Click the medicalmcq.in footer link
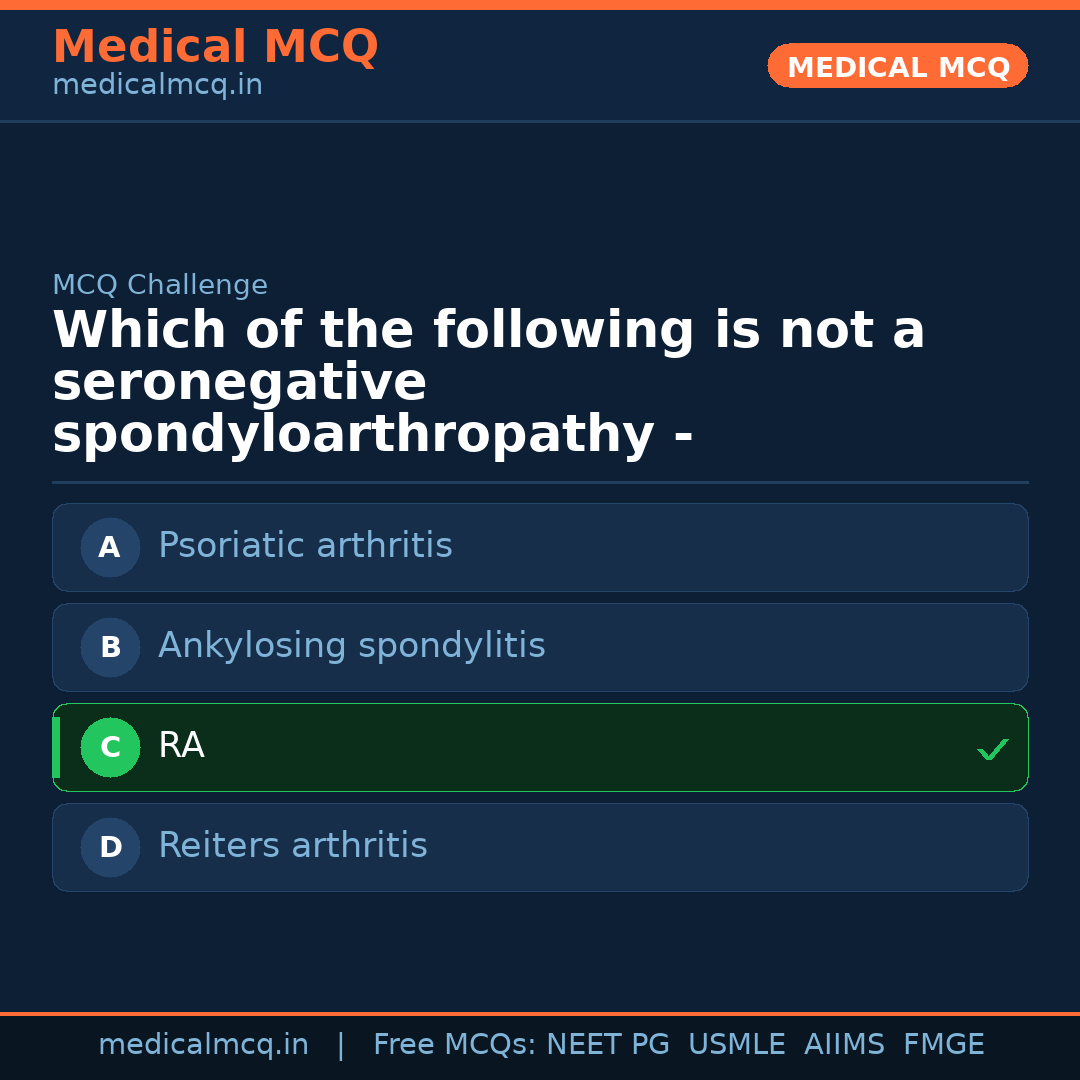Image resolution: width=1080 pixels, height=1080 pixels. click(204, 1043)
